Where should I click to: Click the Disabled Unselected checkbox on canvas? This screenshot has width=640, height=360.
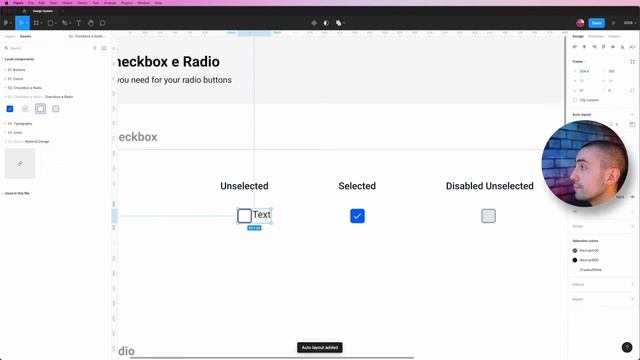click(x=489, y=216)
